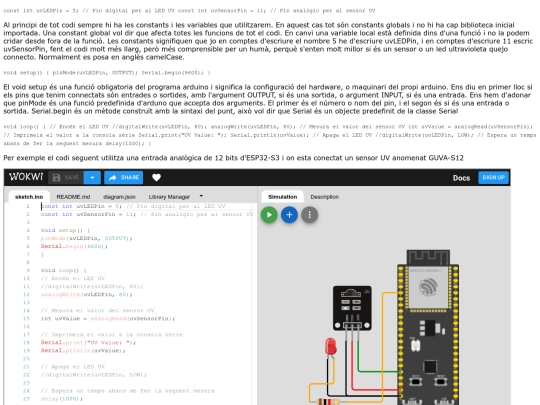540x405 pixels.
Task: Click the 'void loop()' code line
Action: [x=64, y=270]
